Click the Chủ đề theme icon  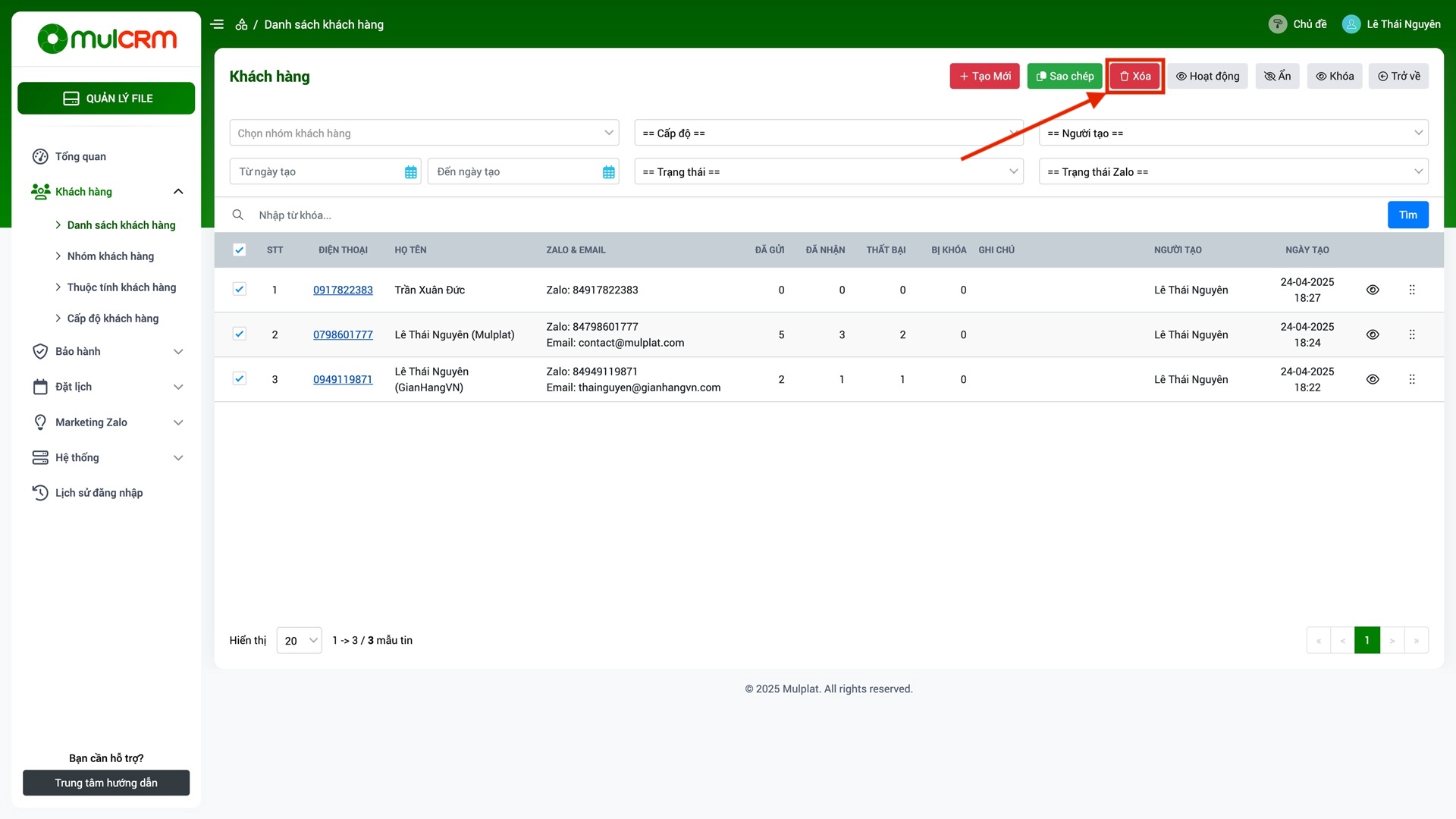(x=1277, y=24)
